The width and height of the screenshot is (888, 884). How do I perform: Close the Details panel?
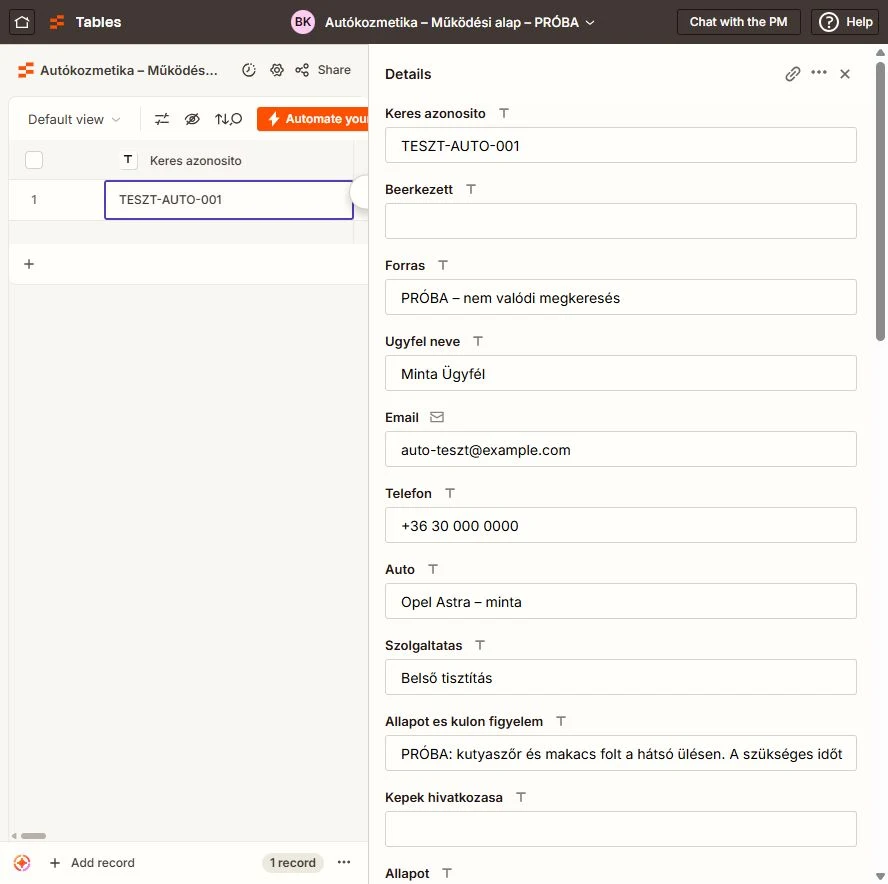pos(845,74)
